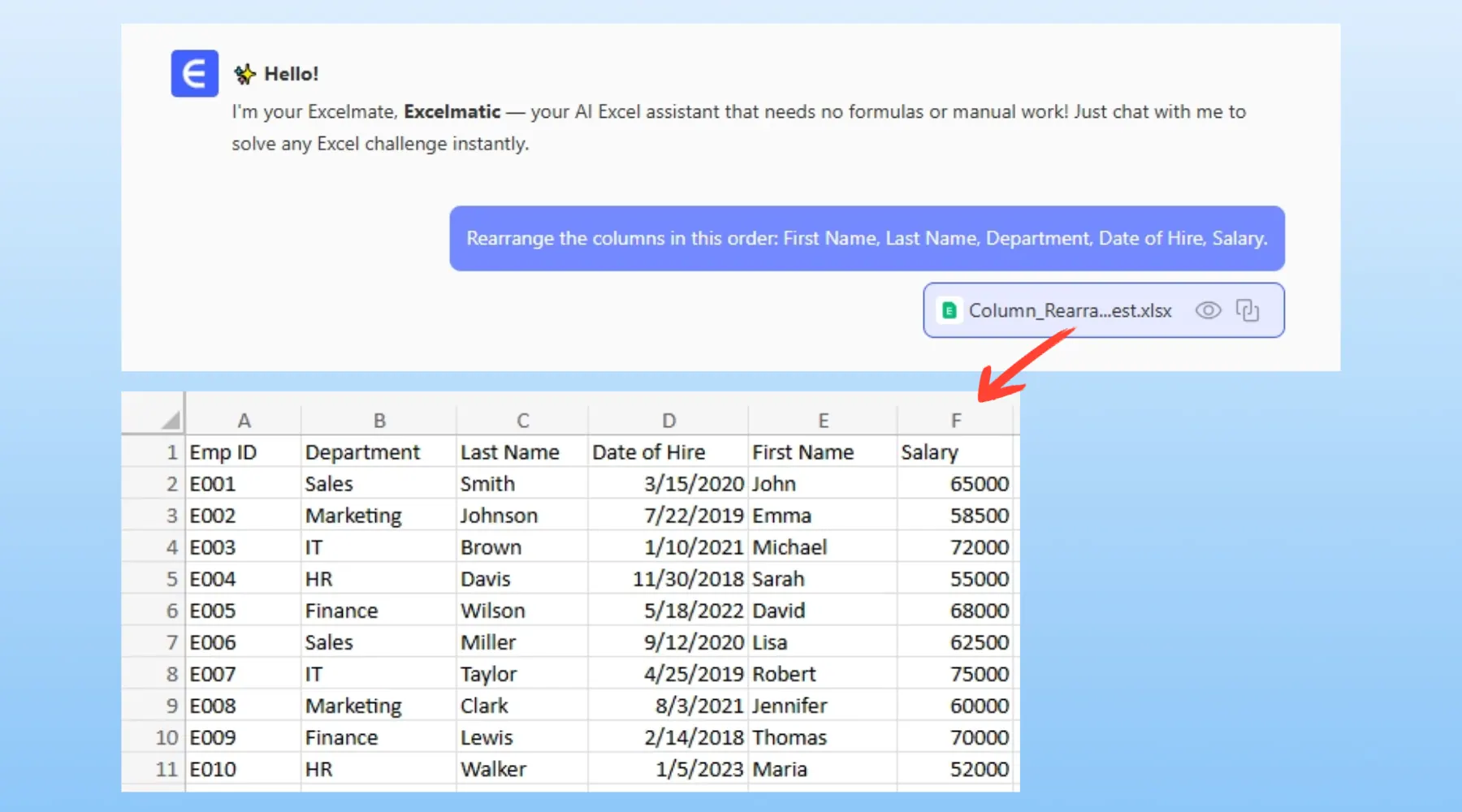
Task: Select row 1 header number
Action: click(171, 452)
